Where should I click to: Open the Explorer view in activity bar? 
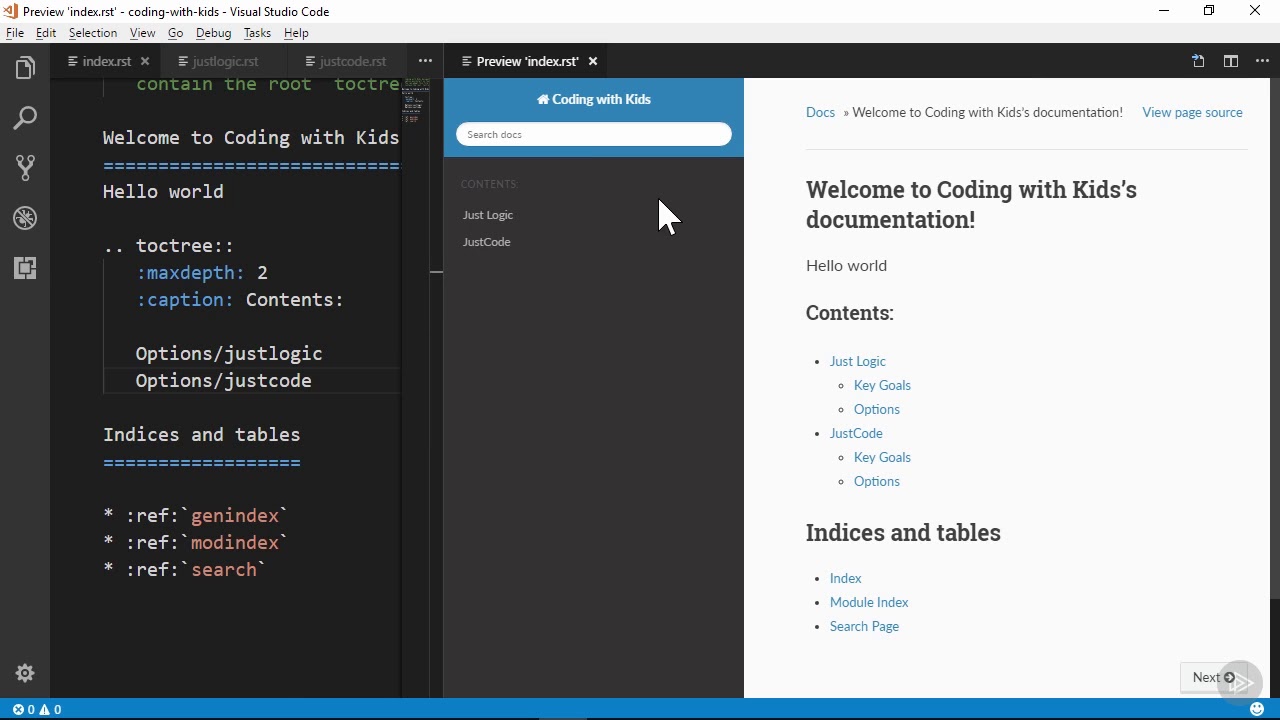pyautogui.click(x=25, y=68)
